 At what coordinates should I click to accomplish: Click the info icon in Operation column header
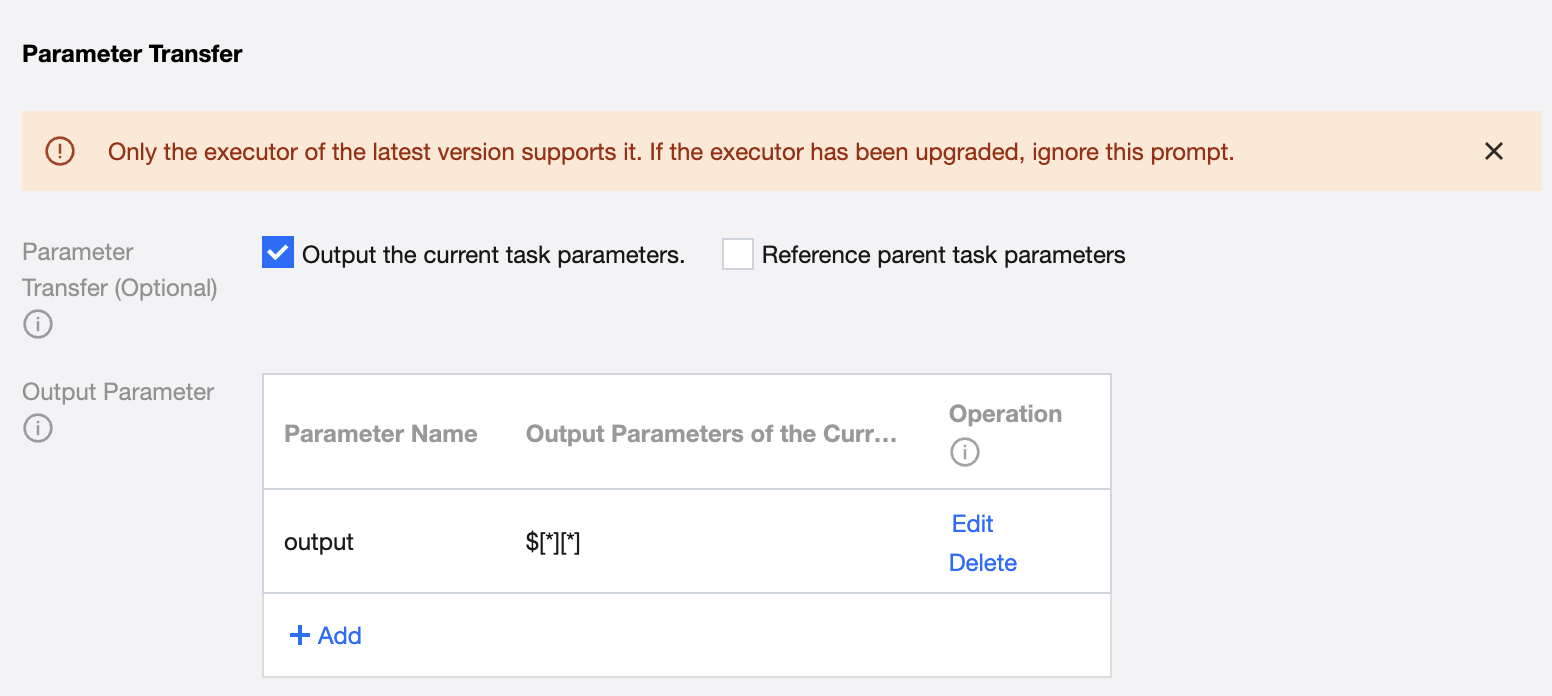(x=964, y=452)
